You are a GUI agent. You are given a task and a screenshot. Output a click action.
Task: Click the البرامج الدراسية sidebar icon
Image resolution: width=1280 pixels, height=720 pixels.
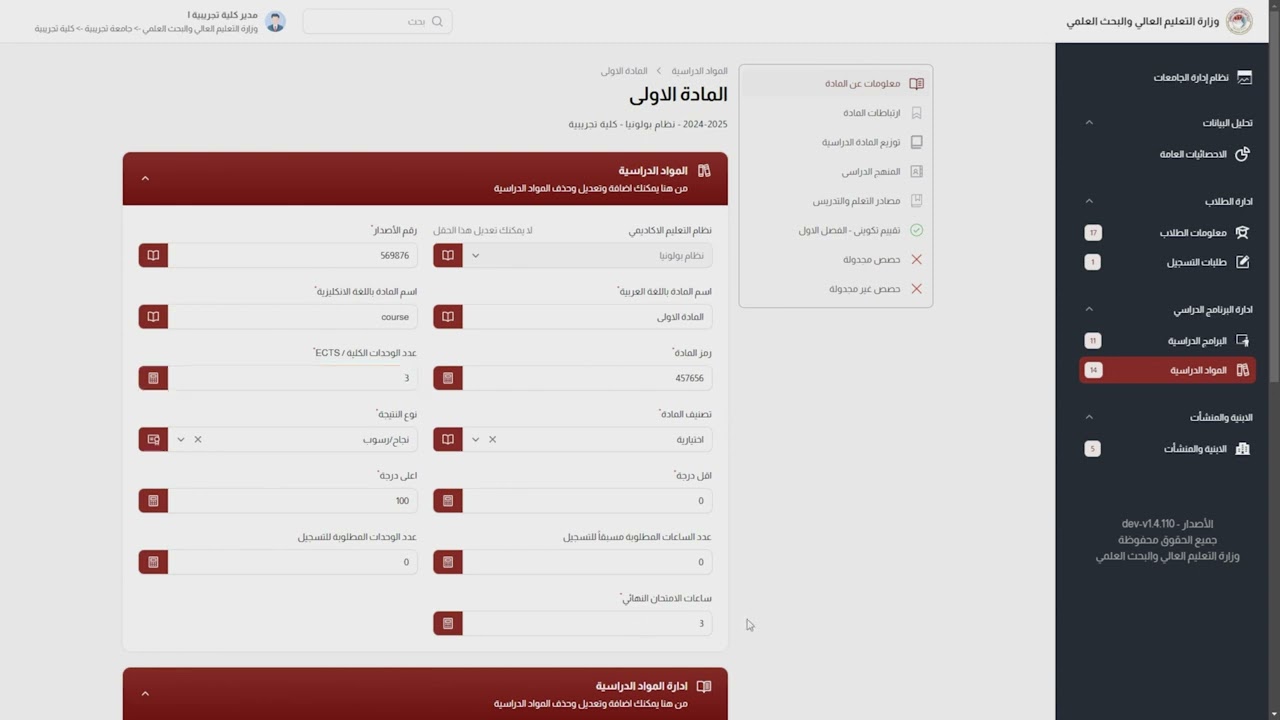pos(1243,340)
